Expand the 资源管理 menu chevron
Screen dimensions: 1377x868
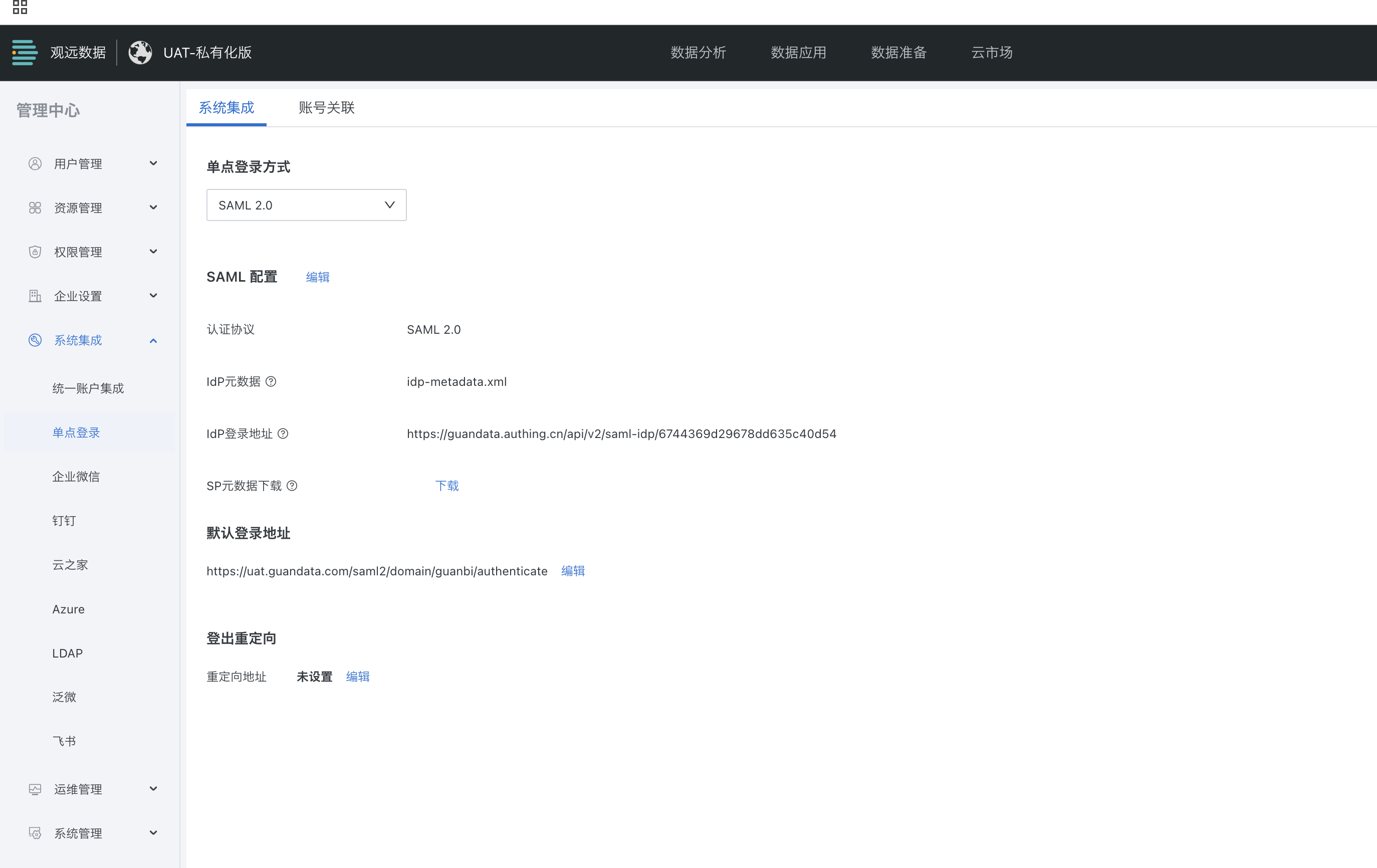tap(153, 207)
